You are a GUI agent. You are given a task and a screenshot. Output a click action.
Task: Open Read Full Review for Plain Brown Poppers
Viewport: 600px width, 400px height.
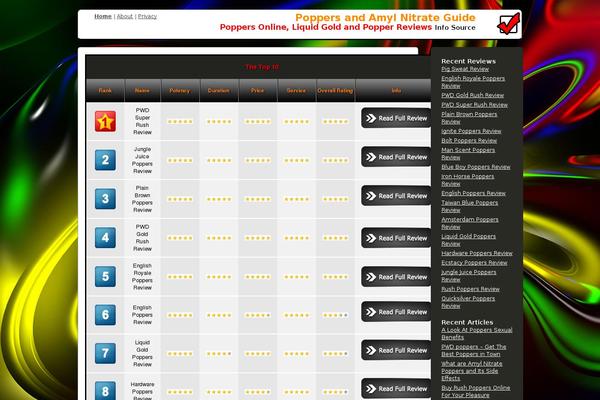pyautogui.click(x=396, y=196)
